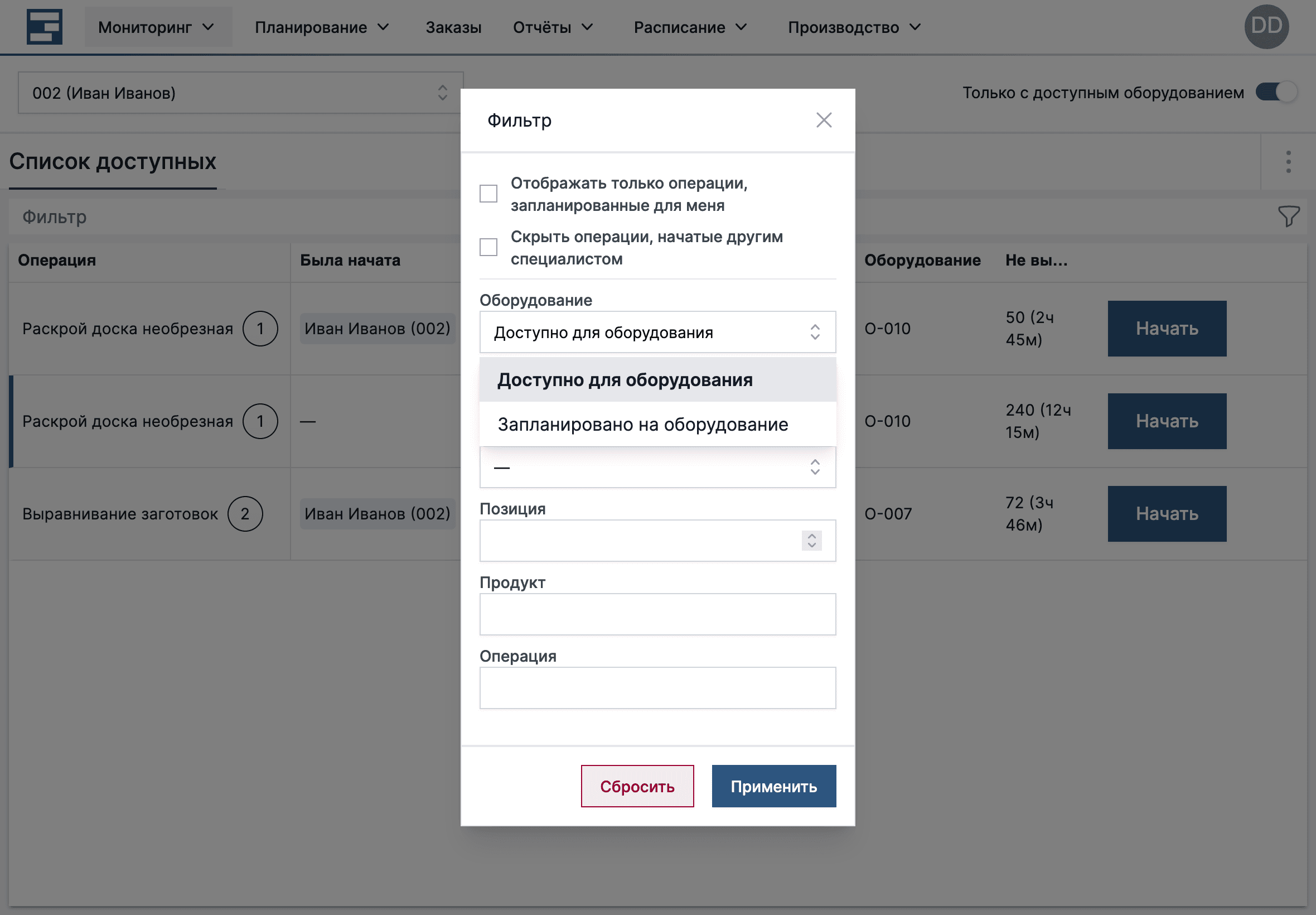
Task: Enable Отображать только операции, запланированные для меня
Action: (488, 194)
